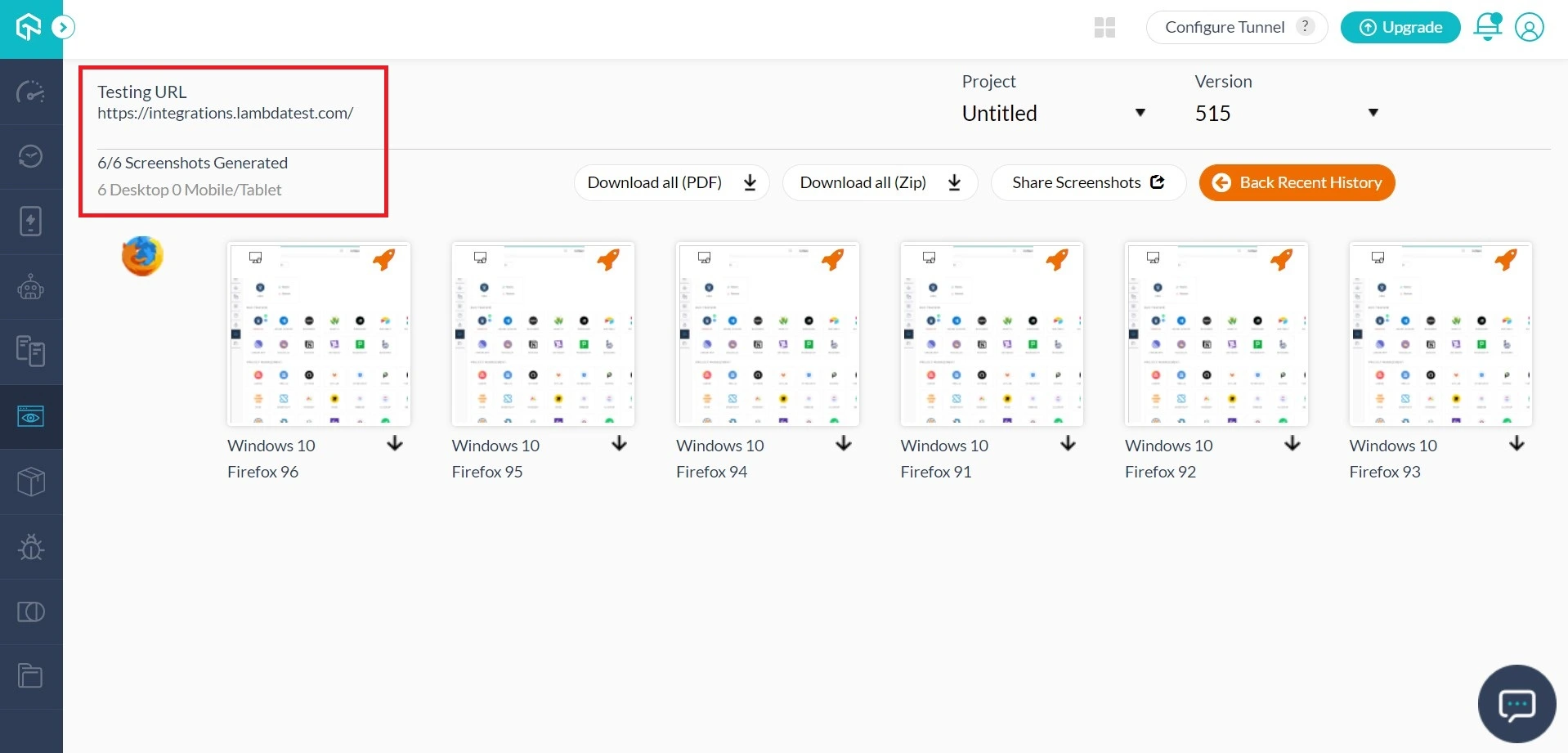Viewport: 1568px width, 753px height.
Task: Click the notification bell icon
Action: (1487, 27)
